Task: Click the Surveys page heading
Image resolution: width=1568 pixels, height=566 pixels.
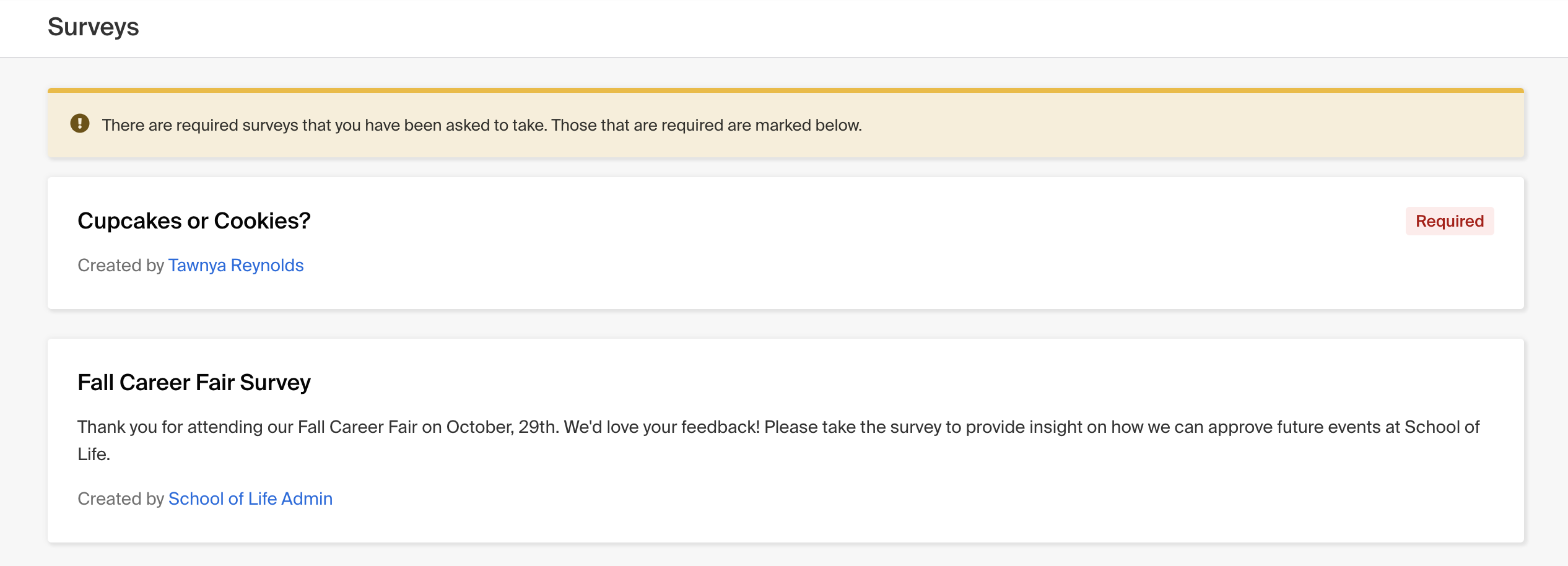Action: pos(94,27)
